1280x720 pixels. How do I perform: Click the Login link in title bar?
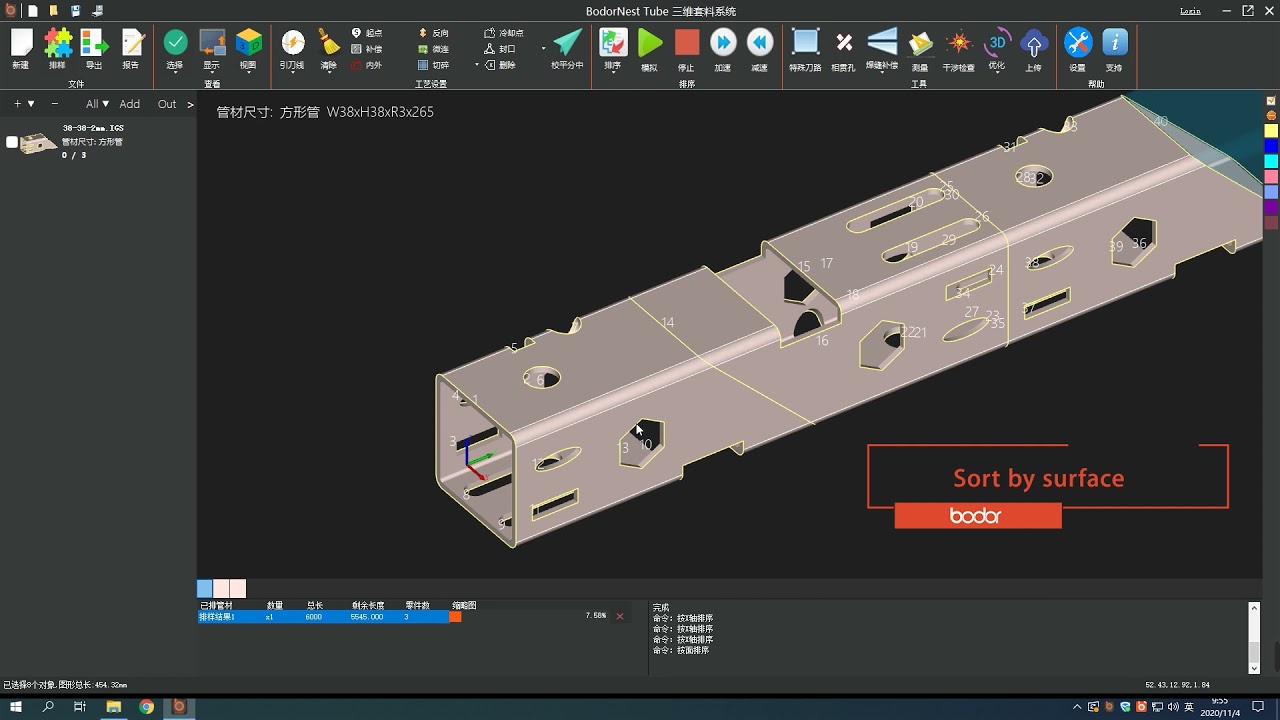1190,11
